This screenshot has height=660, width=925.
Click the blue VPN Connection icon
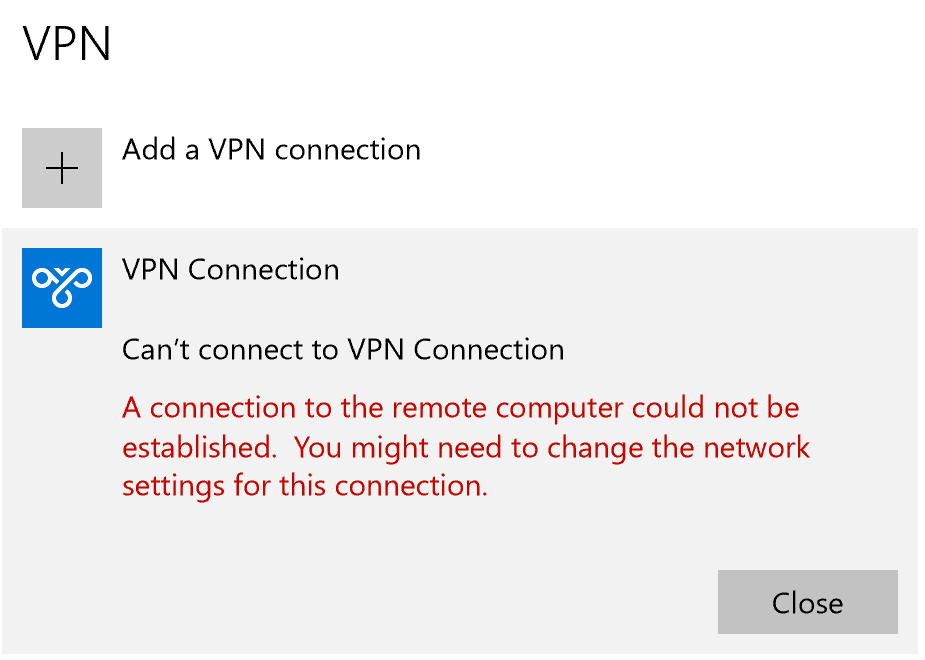(x=62, y=288)
